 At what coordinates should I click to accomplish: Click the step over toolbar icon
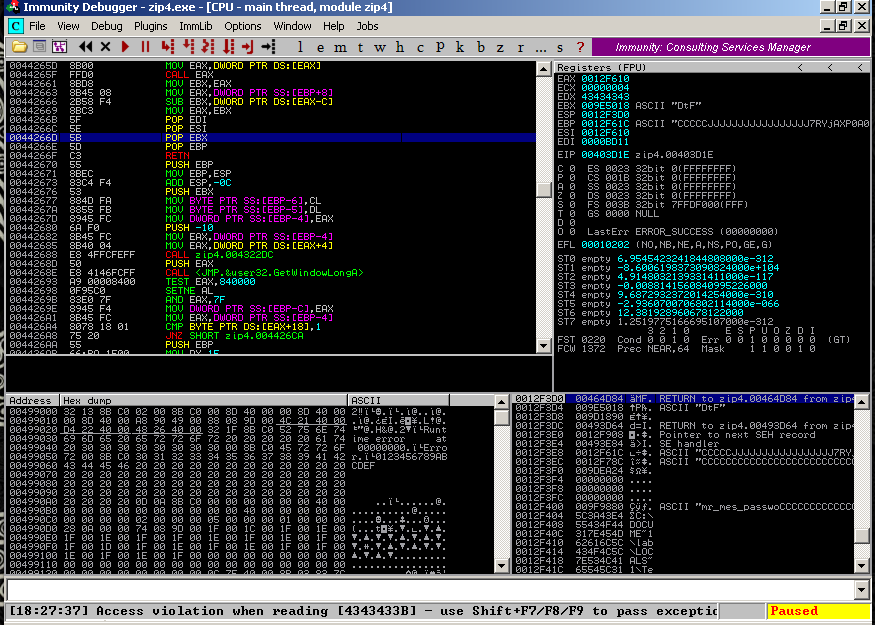(x=188, y=47)
